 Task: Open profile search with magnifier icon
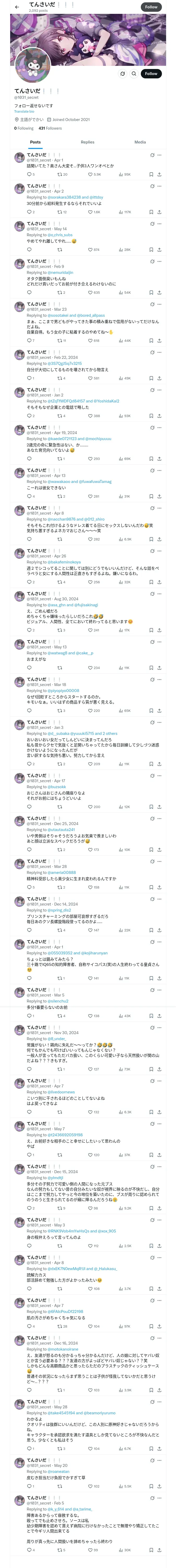pos(134,74)
